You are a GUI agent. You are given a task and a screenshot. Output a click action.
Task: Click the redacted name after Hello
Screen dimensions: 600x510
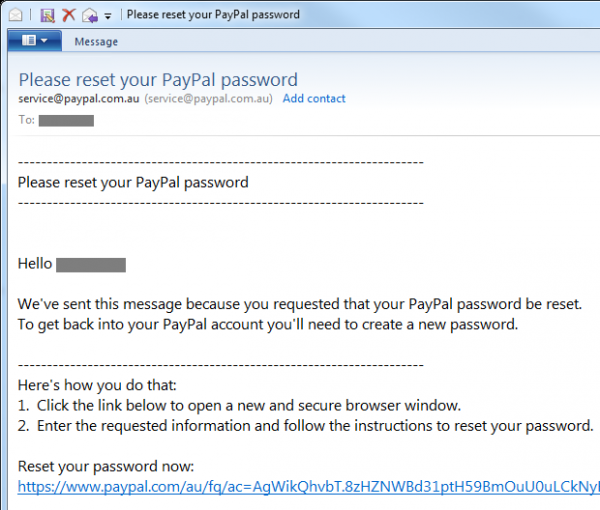pos(91,265)
